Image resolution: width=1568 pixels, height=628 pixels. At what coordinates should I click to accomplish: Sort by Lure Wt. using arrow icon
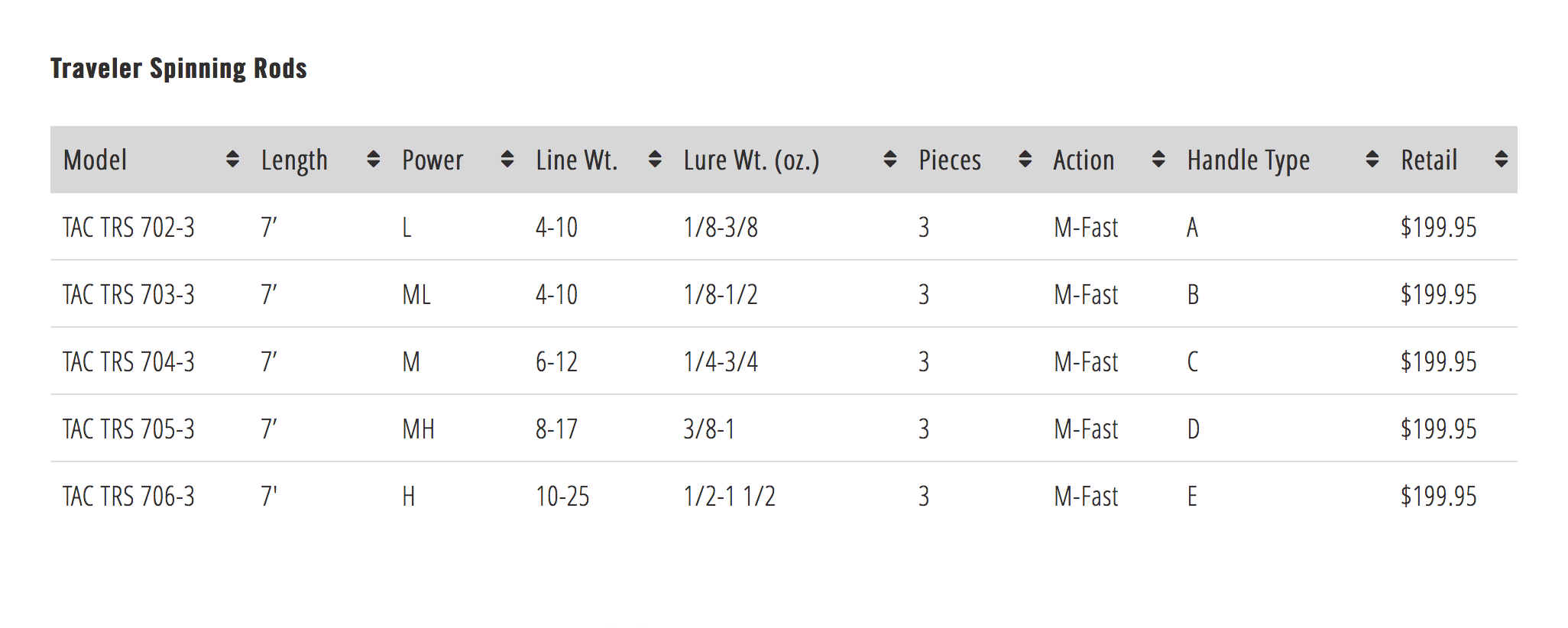pos(889,160)
